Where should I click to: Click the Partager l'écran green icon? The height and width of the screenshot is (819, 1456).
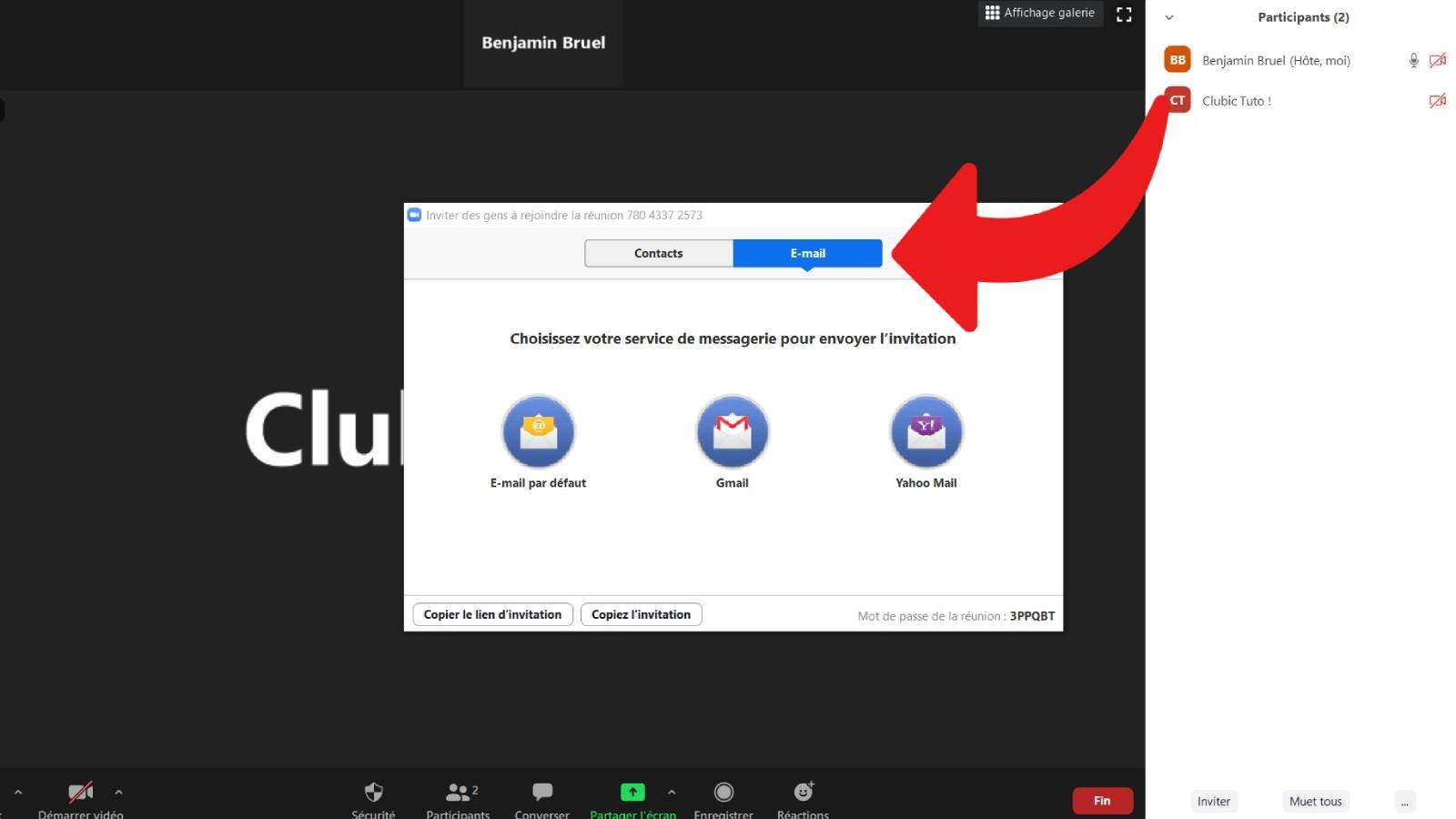632,793
